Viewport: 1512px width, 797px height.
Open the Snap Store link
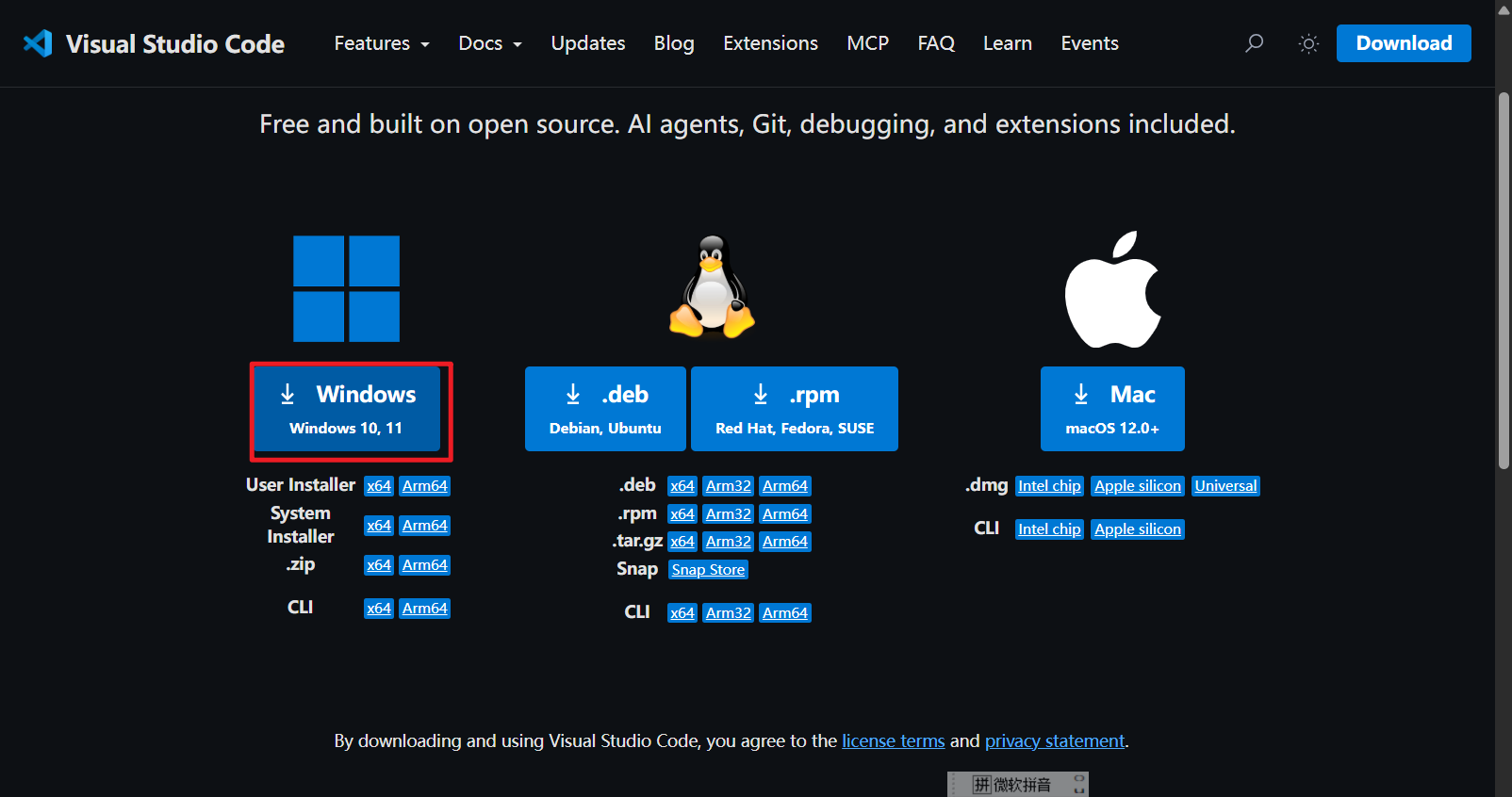(708, 570)
